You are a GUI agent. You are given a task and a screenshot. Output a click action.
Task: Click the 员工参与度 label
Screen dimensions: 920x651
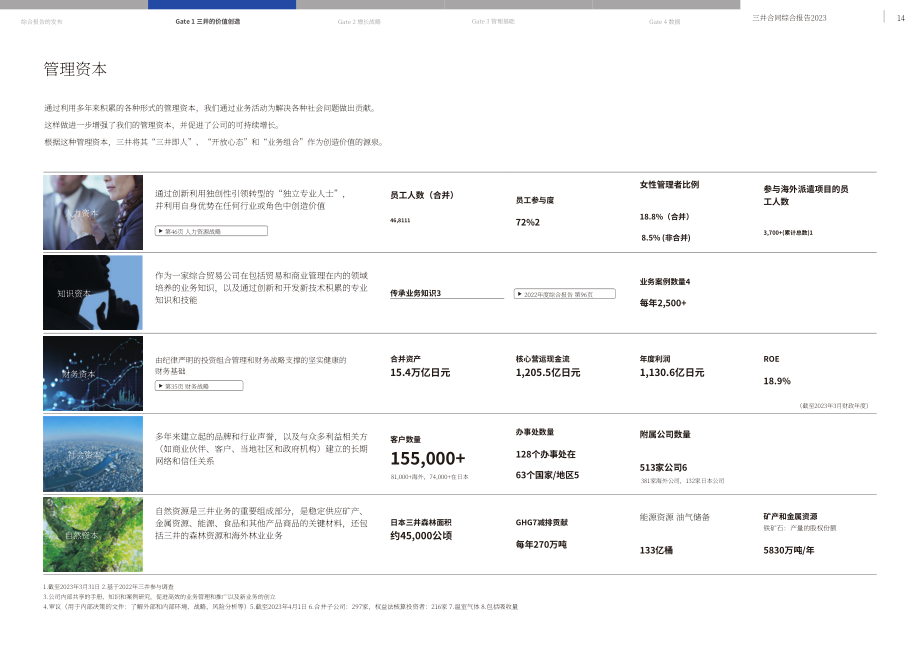535,200
